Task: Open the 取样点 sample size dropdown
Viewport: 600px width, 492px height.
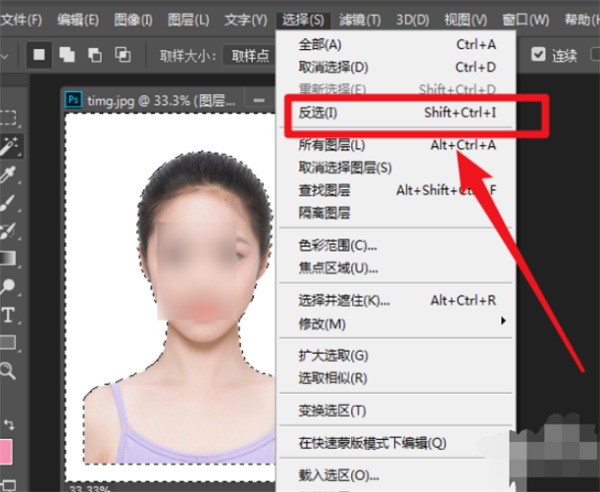Action: click(248, 55)
